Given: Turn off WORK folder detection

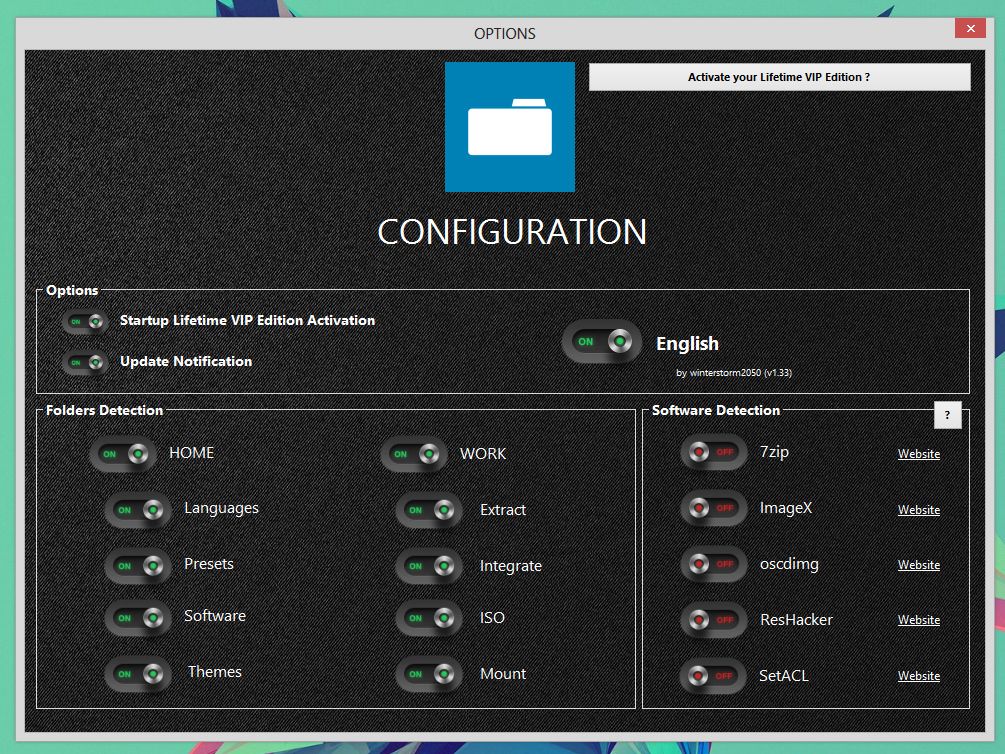Looking at the screenshot, I should click(x=414, y=454).
